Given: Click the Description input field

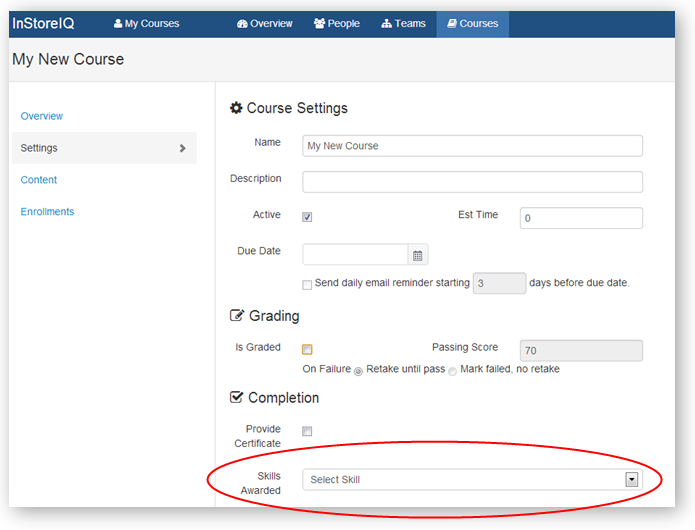Looking at the screenshot, I should [x=472, y=182].
